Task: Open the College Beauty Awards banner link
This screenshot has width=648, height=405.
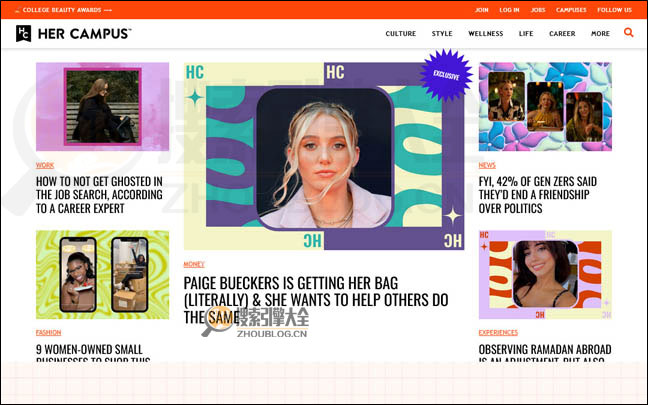Action: click(x=63, y=10)
